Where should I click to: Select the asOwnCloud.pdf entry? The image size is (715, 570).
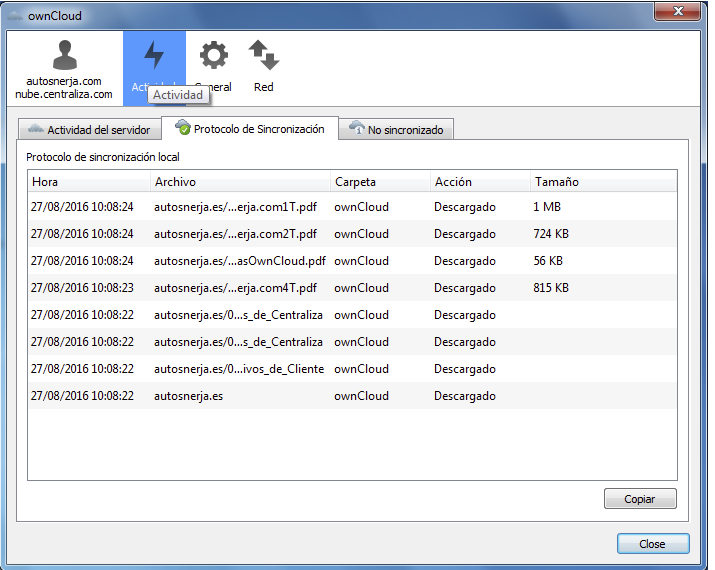(240, 261)
